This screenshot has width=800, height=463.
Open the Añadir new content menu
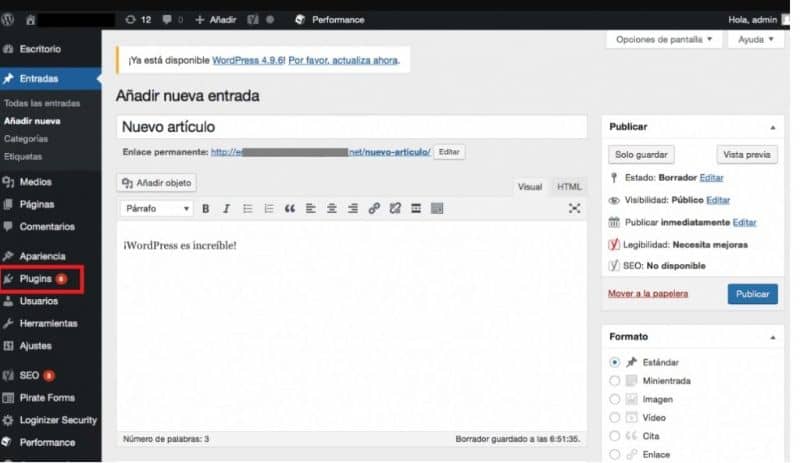[216, 20]
